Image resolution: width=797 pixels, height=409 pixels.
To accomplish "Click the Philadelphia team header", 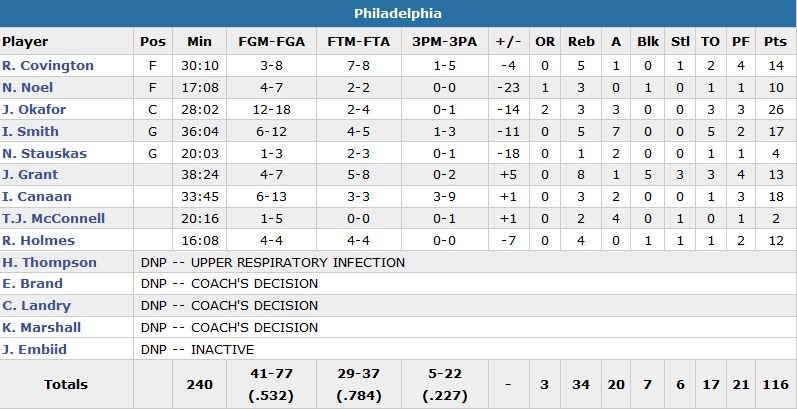I will point(398,14).
